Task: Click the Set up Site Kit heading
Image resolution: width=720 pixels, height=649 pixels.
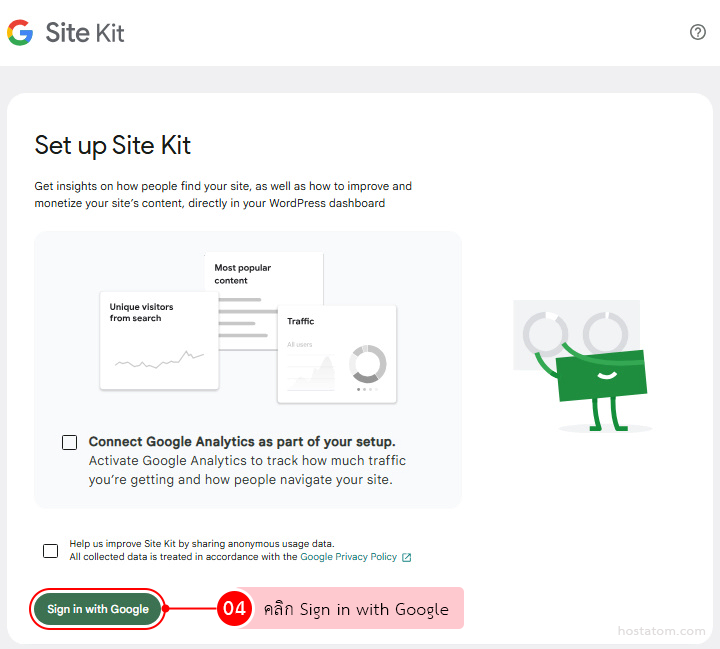Action: tap(112, 146)
